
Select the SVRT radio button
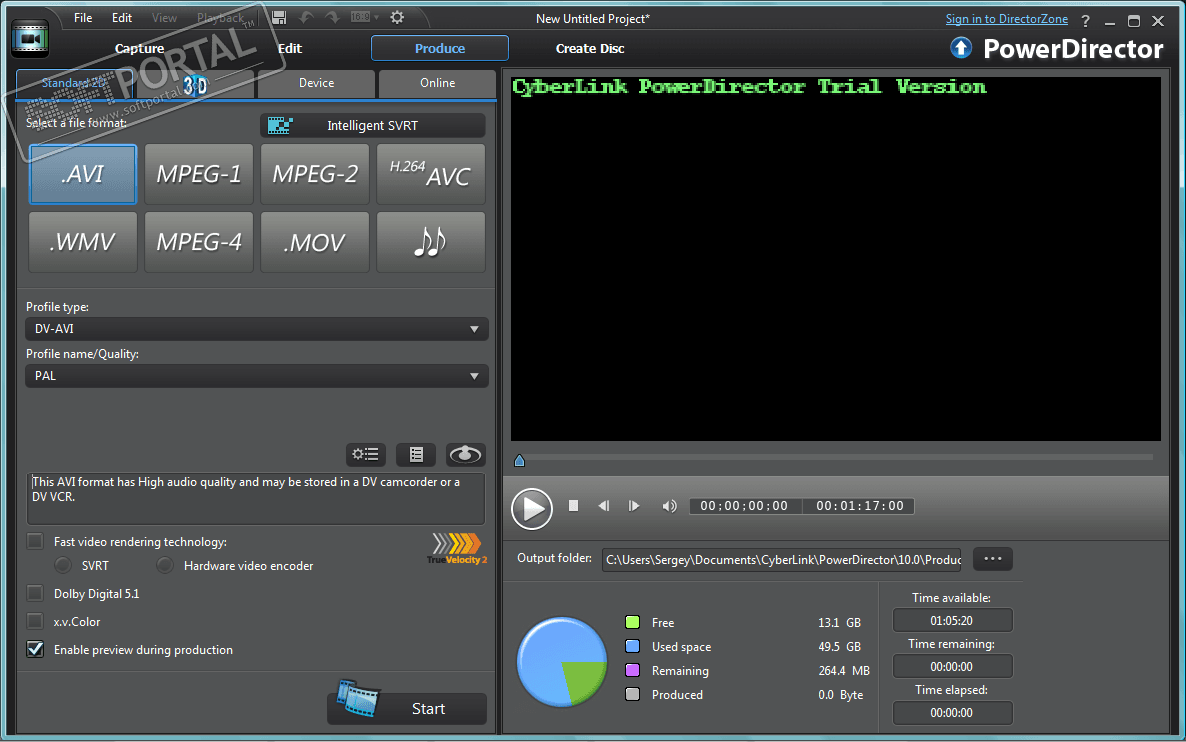(x=63, y=565)
